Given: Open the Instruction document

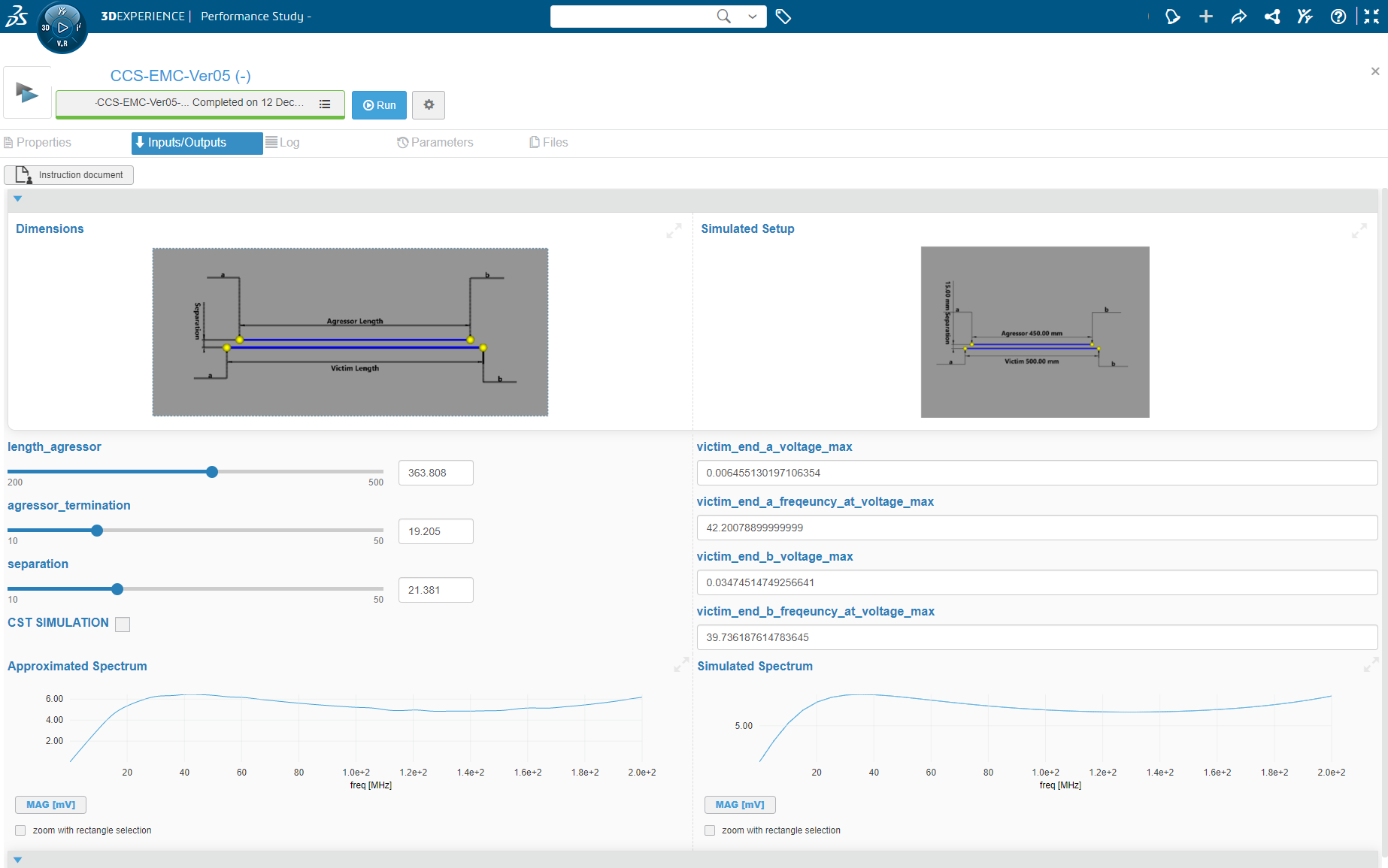Looking at the screenshot, I should click(x=68, y=174).
